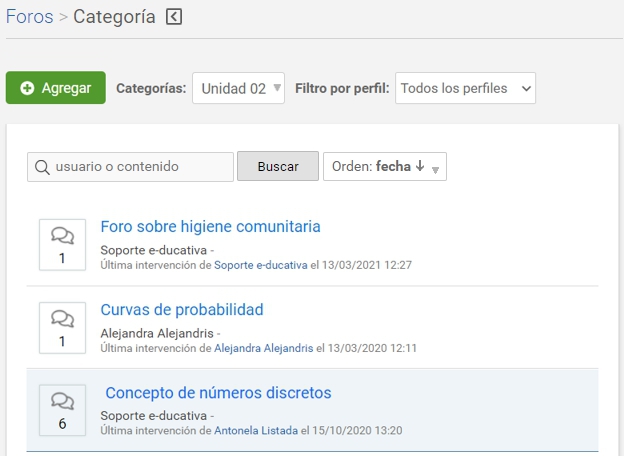Viewport: 624px width, 456px height.
Task: Click comment bubble icon for números discretos forum
Action: pyautogui.click(x=62, y=401)
